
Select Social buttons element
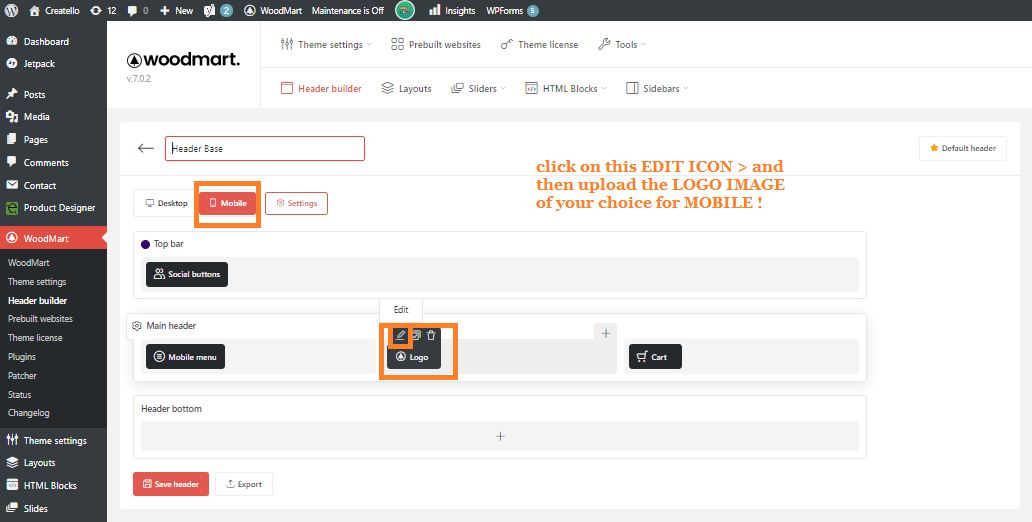pos(187,274)
